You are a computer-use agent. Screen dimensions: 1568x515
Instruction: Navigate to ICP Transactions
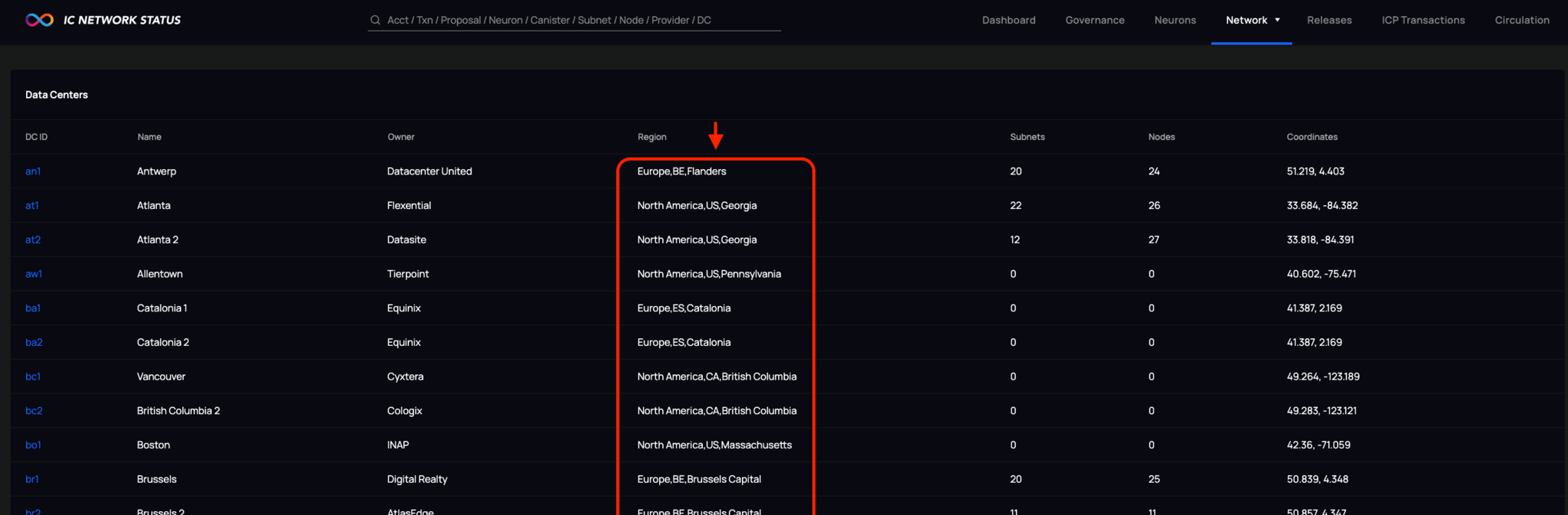click(x=1423, y=20)
